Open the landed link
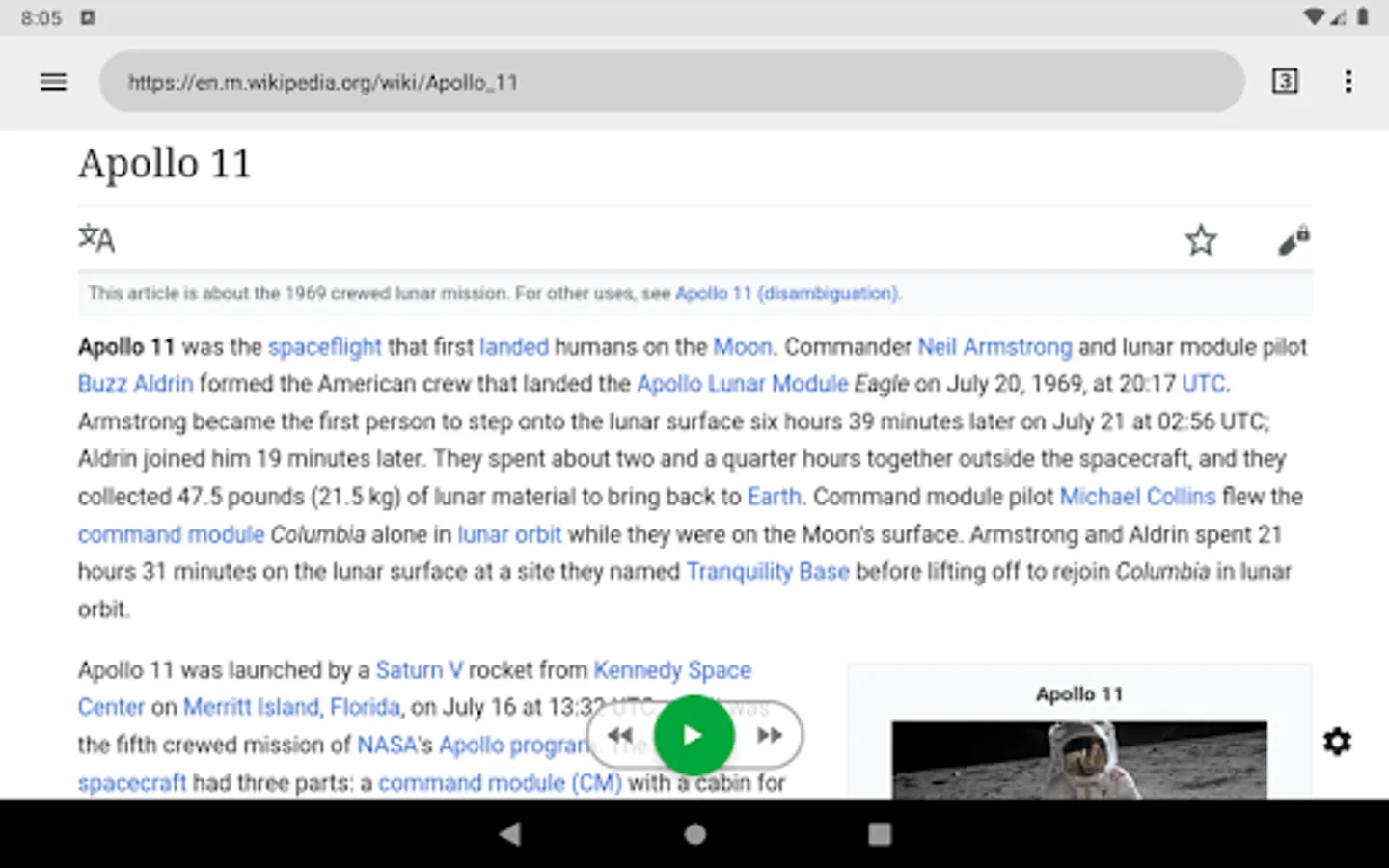This screenshot has width=1389, height=868. click(514, 347)
